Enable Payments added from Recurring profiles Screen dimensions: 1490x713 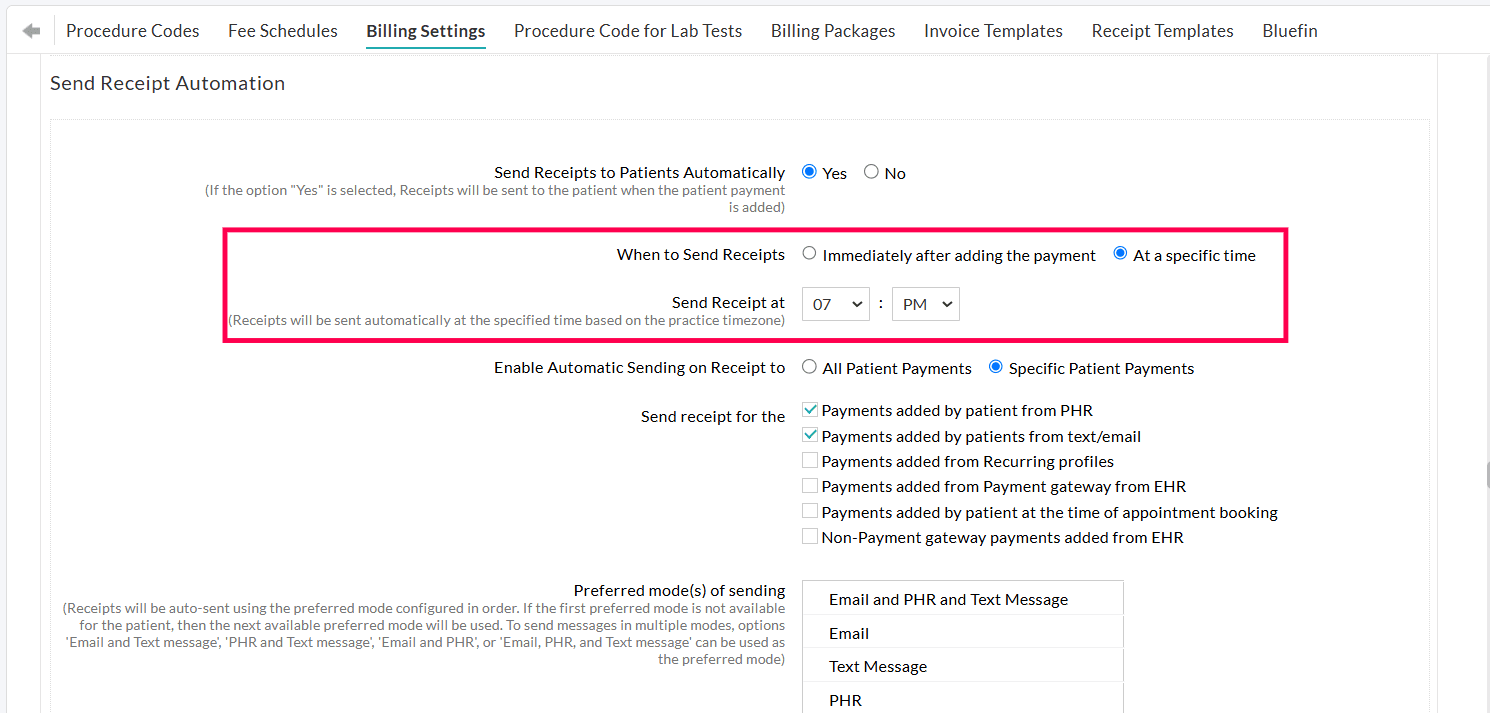coord(810,460)
